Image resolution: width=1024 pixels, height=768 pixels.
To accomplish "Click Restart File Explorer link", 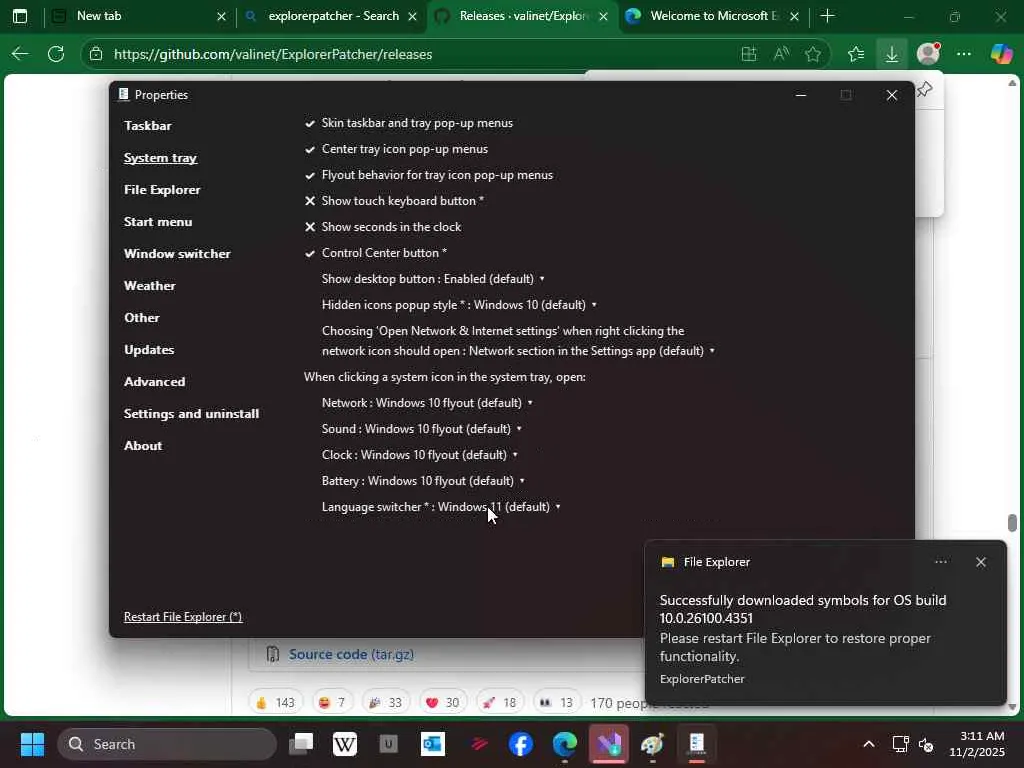I will coord(183,617).
